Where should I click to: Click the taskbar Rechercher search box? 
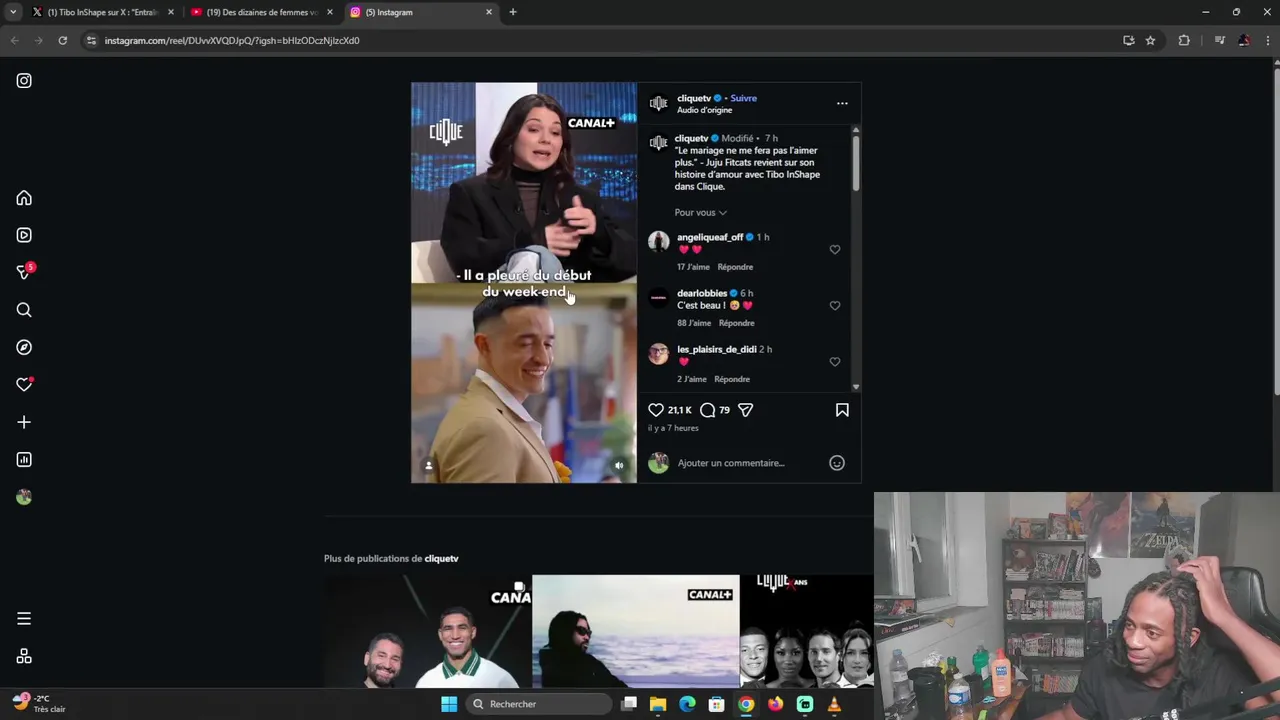(x=540, y=704)
